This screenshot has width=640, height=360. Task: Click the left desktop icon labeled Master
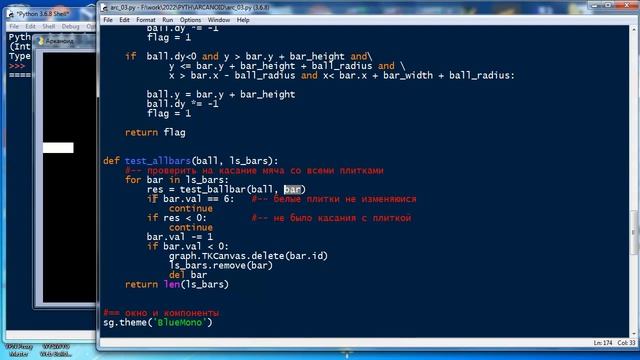tap(18, 351)
